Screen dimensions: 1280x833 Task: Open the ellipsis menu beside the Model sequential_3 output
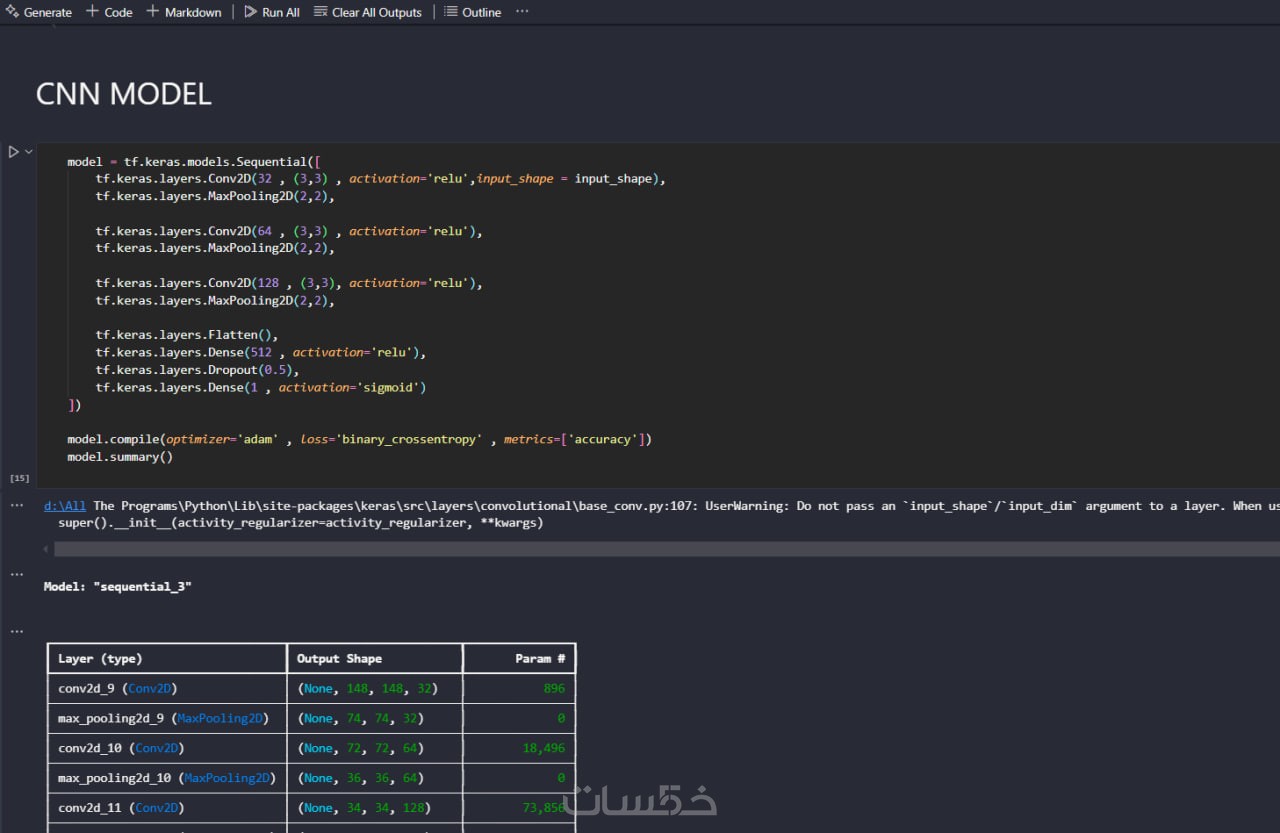click(16, 575)
